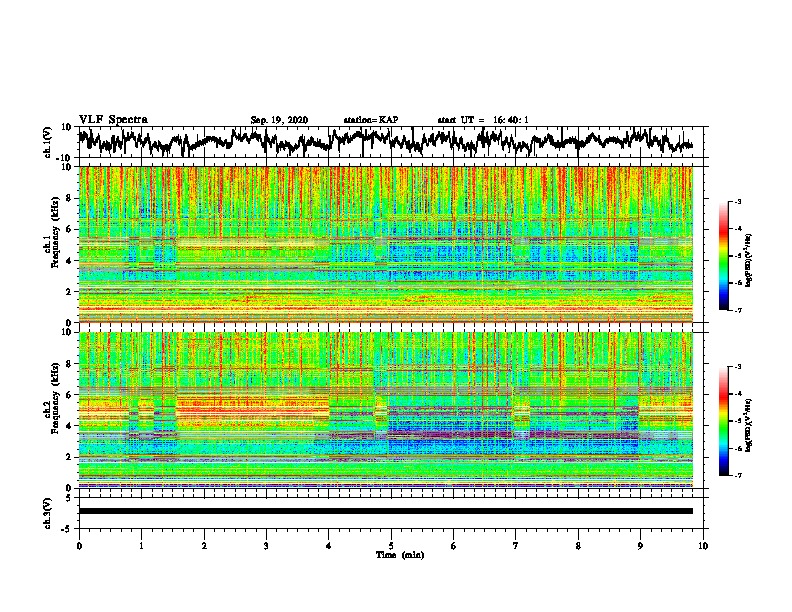This screenshot has width=792, height=612.
Task: Click the 1 tick label on the time axis
Action: click(x=141, y=546)
